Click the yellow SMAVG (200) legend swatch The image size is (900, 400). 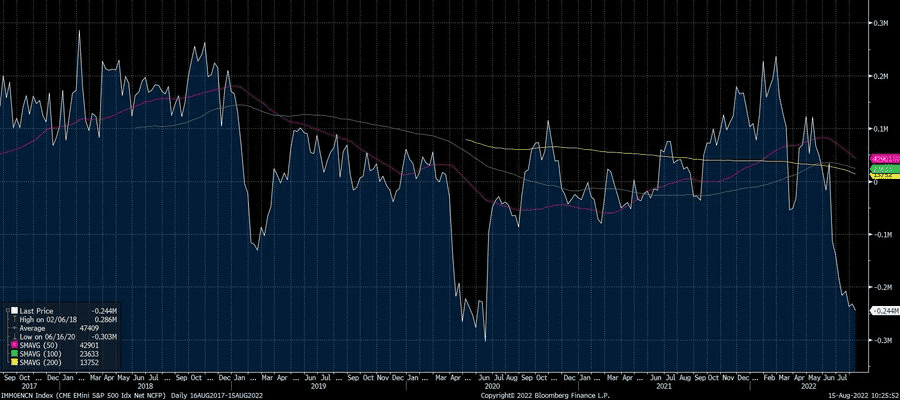tap(14, 362)
